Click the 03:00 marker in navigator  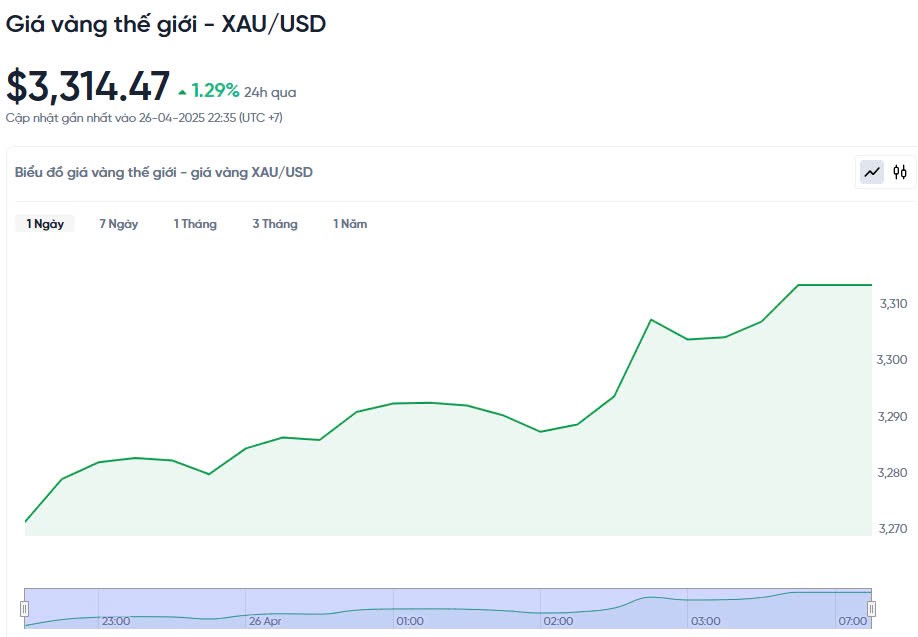tap(705, 621)
